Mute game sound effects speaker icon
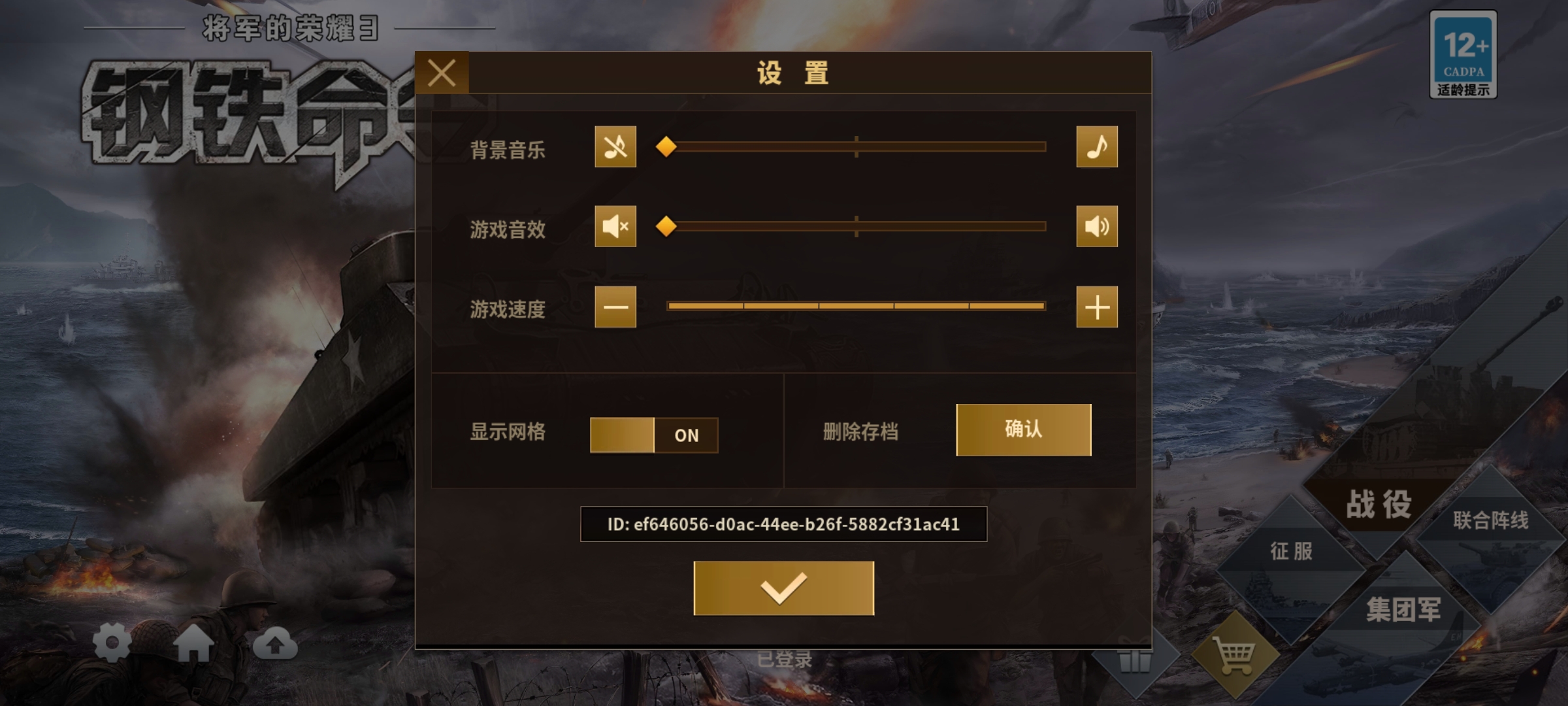1568x706 pixels. coord(615,226)
